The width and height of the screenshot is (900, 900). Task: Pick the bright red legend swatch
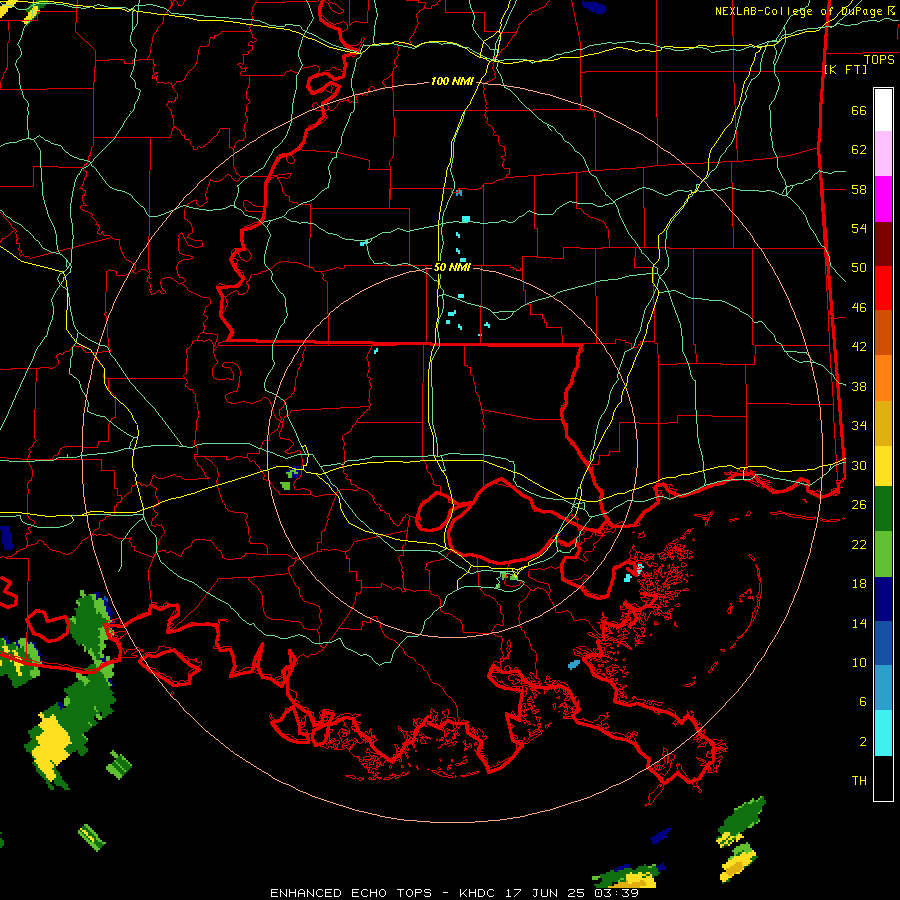tap(883, 289)
